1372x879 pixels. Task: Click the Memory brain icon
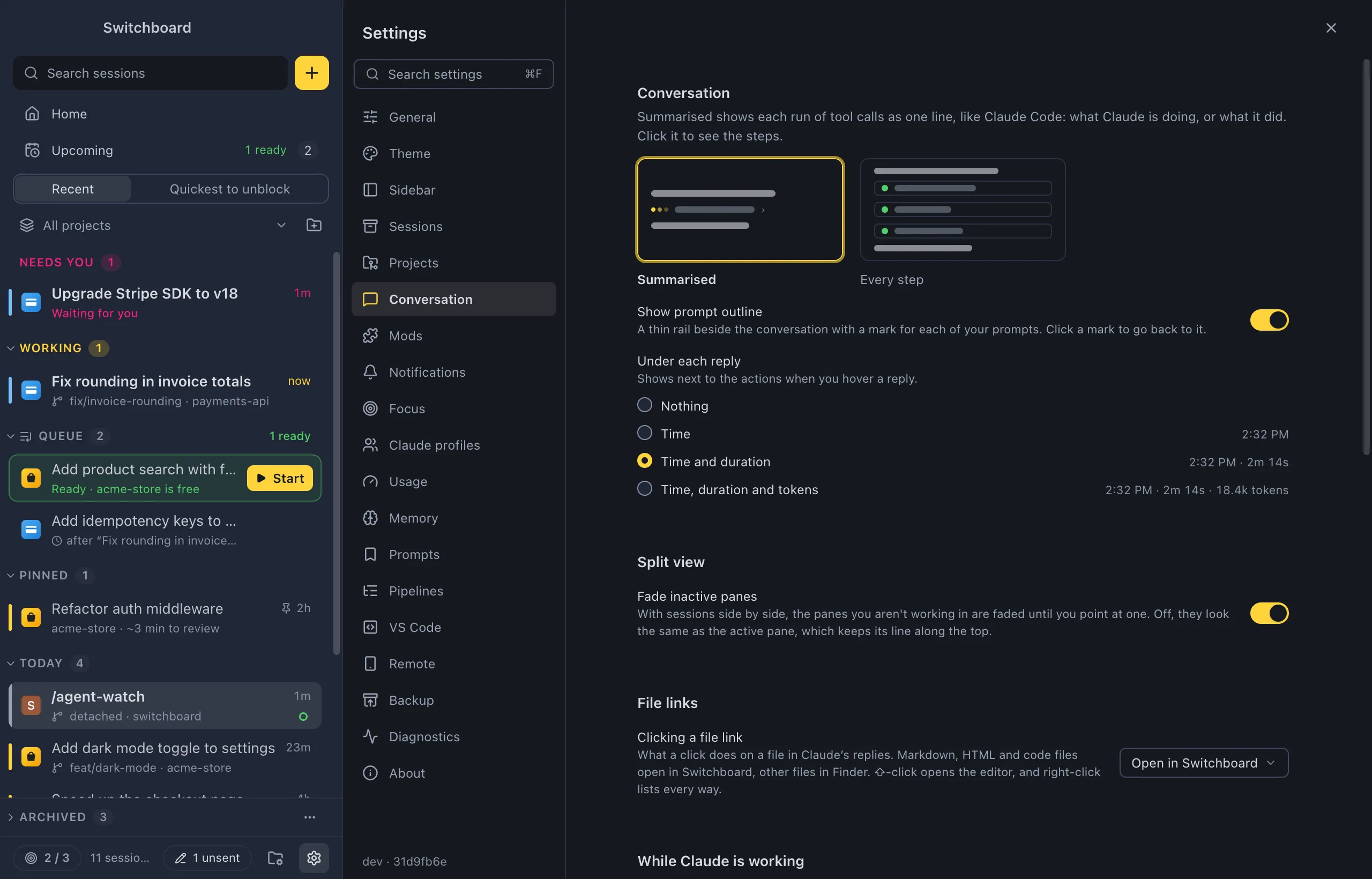370,518
